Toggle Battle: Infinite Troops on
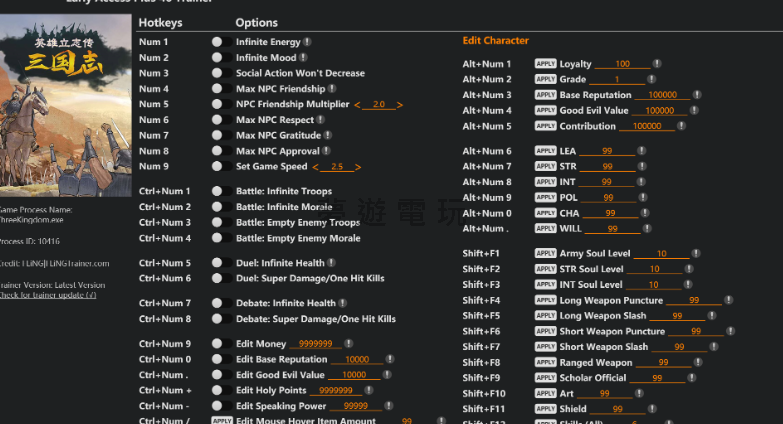 (x=217, y=191)
